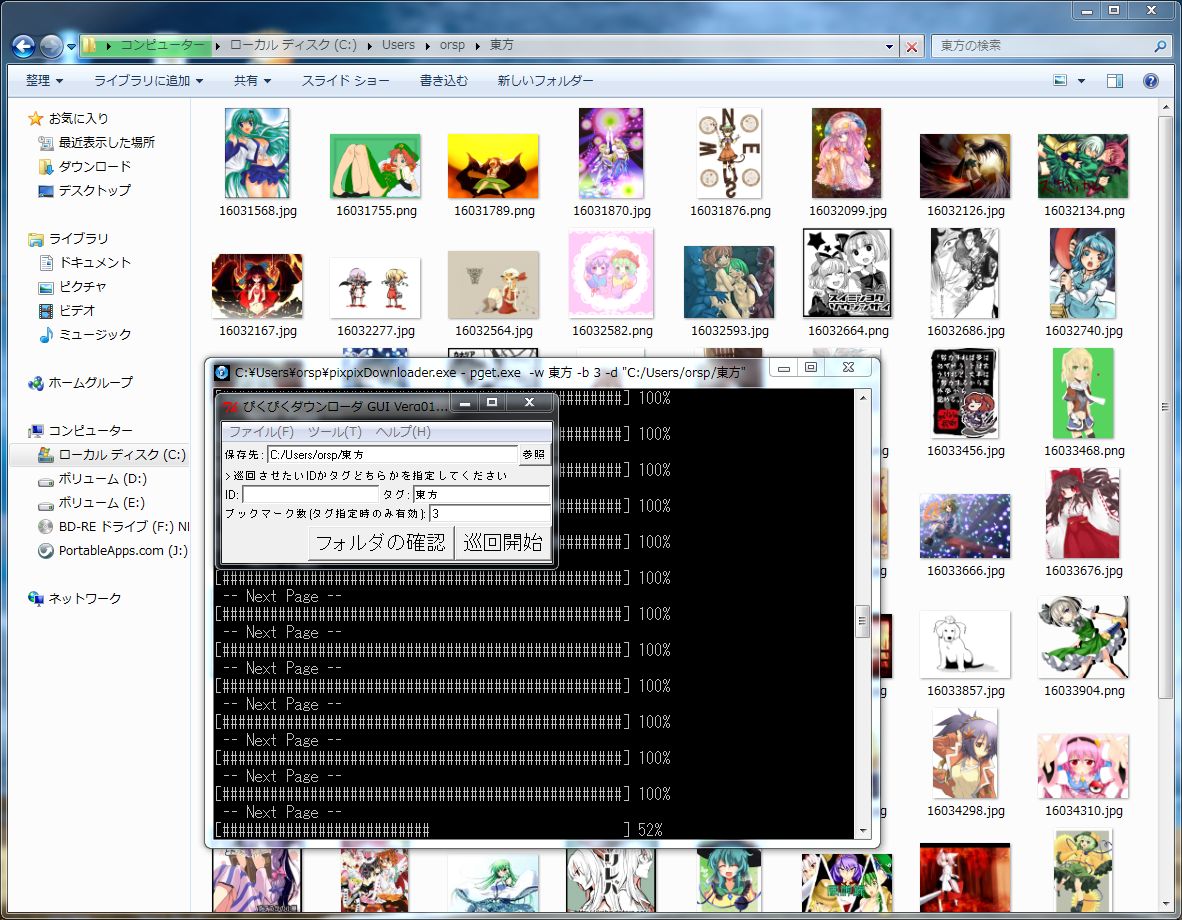Toggle the preview pane button
1182x920 pixels.
(1115, 81)
